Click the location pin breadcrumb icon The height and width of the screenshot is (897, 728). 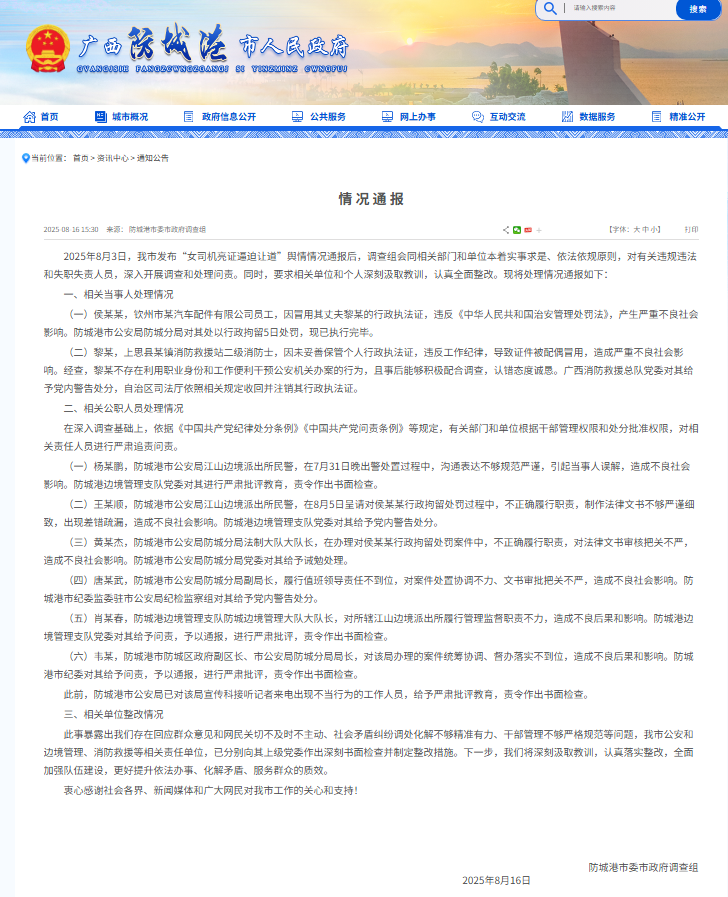click(x=25, y=158)
